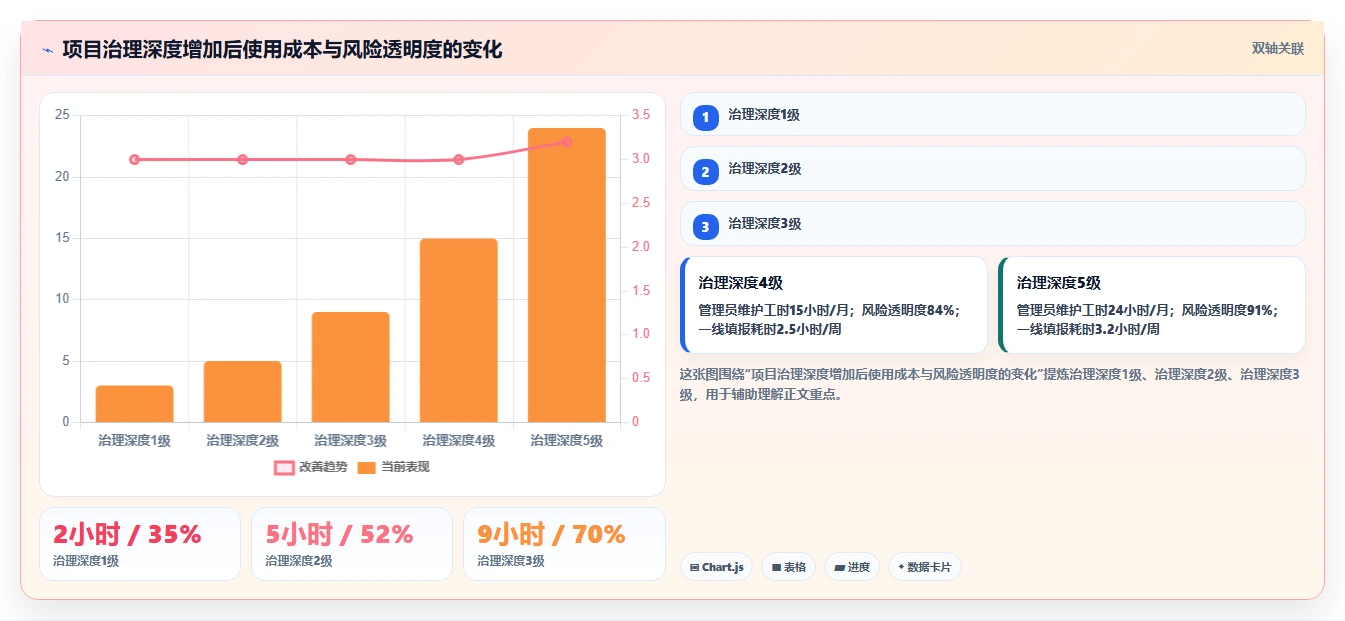Click the trend line point above 治理深度3级
The height and width of the screenshot is (621, 1345).
coord(351,160)
